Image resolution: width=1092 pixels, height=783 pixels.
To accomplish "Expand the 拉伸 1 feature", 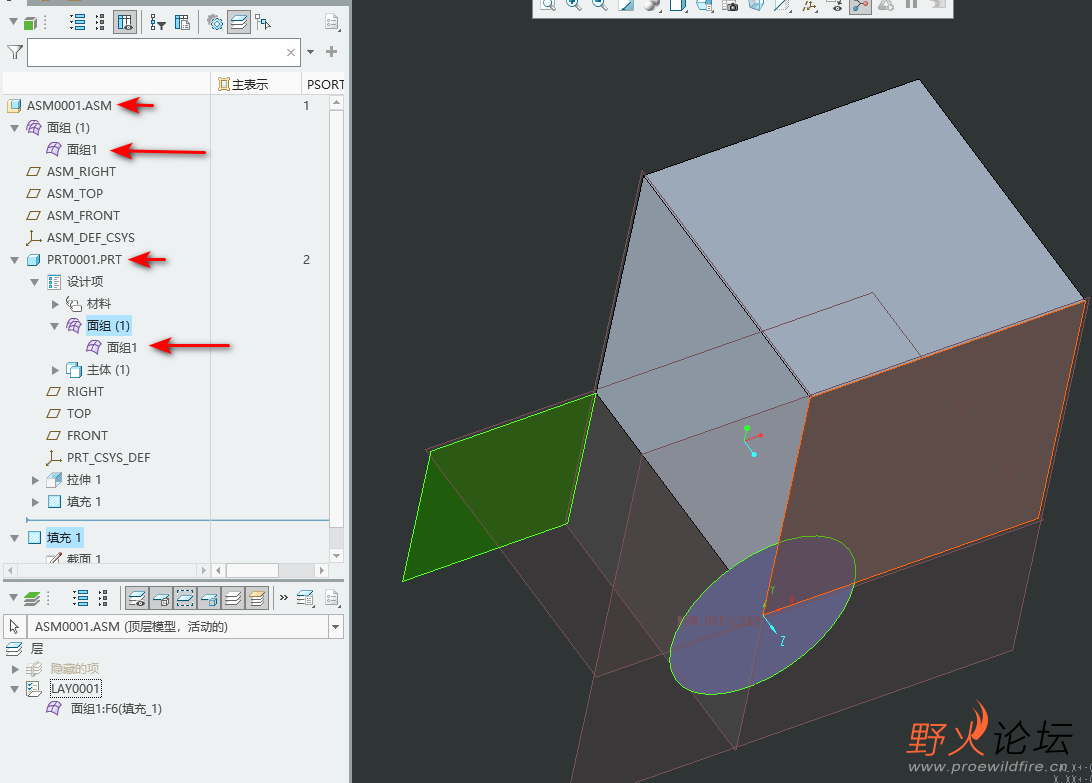I will (35, 480).
